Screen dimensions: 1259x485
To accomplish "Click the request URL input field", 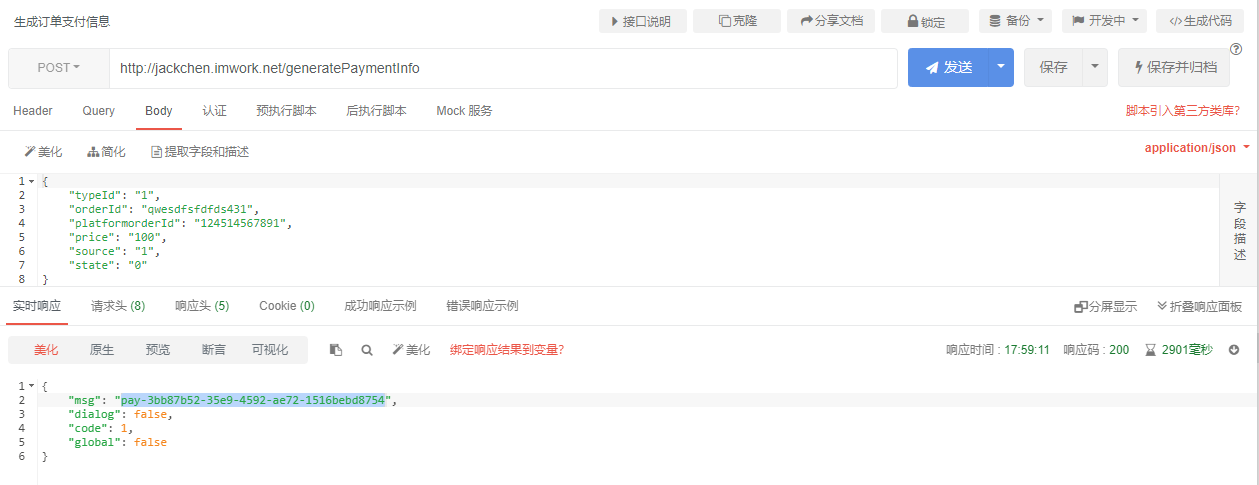I will [x=503, y=68].
